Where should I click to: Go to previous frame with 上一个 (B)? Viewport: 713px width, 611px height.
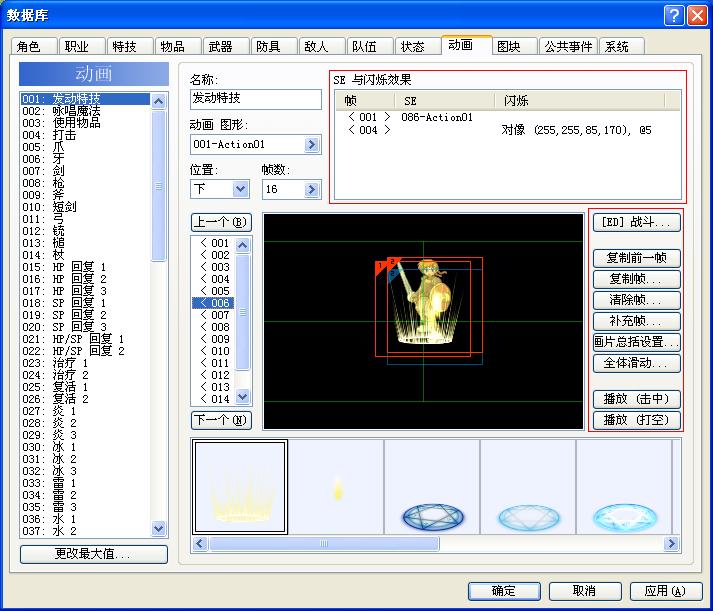coord(221,223)
